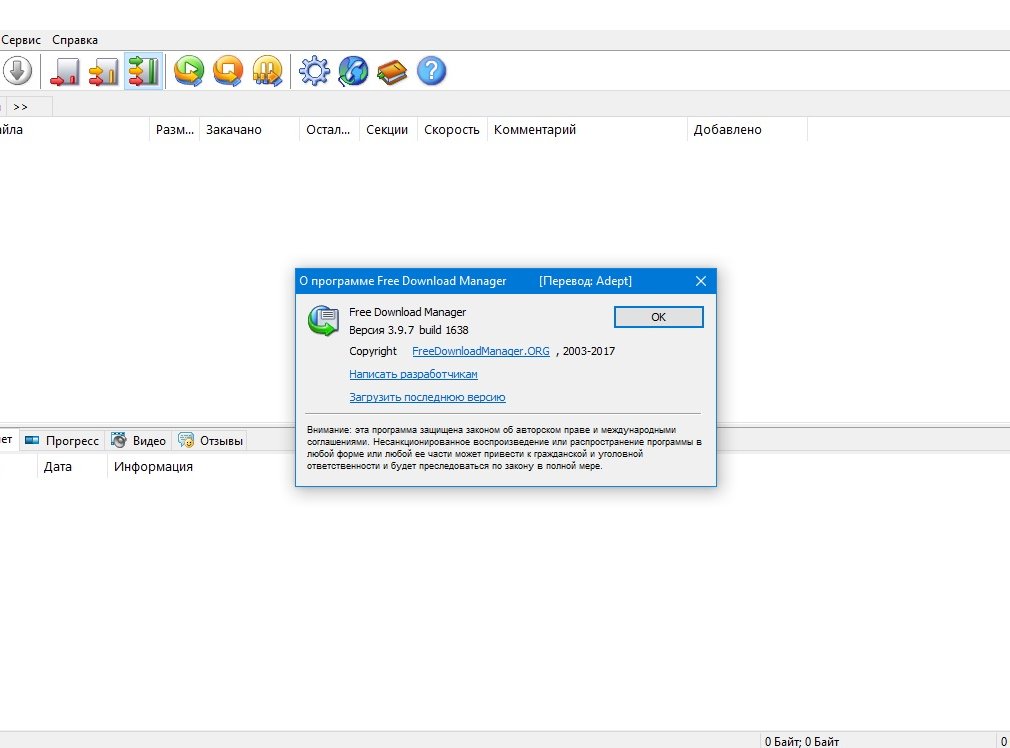Click the Информация column header in log

pyautogui.click(x=153, y=466)
